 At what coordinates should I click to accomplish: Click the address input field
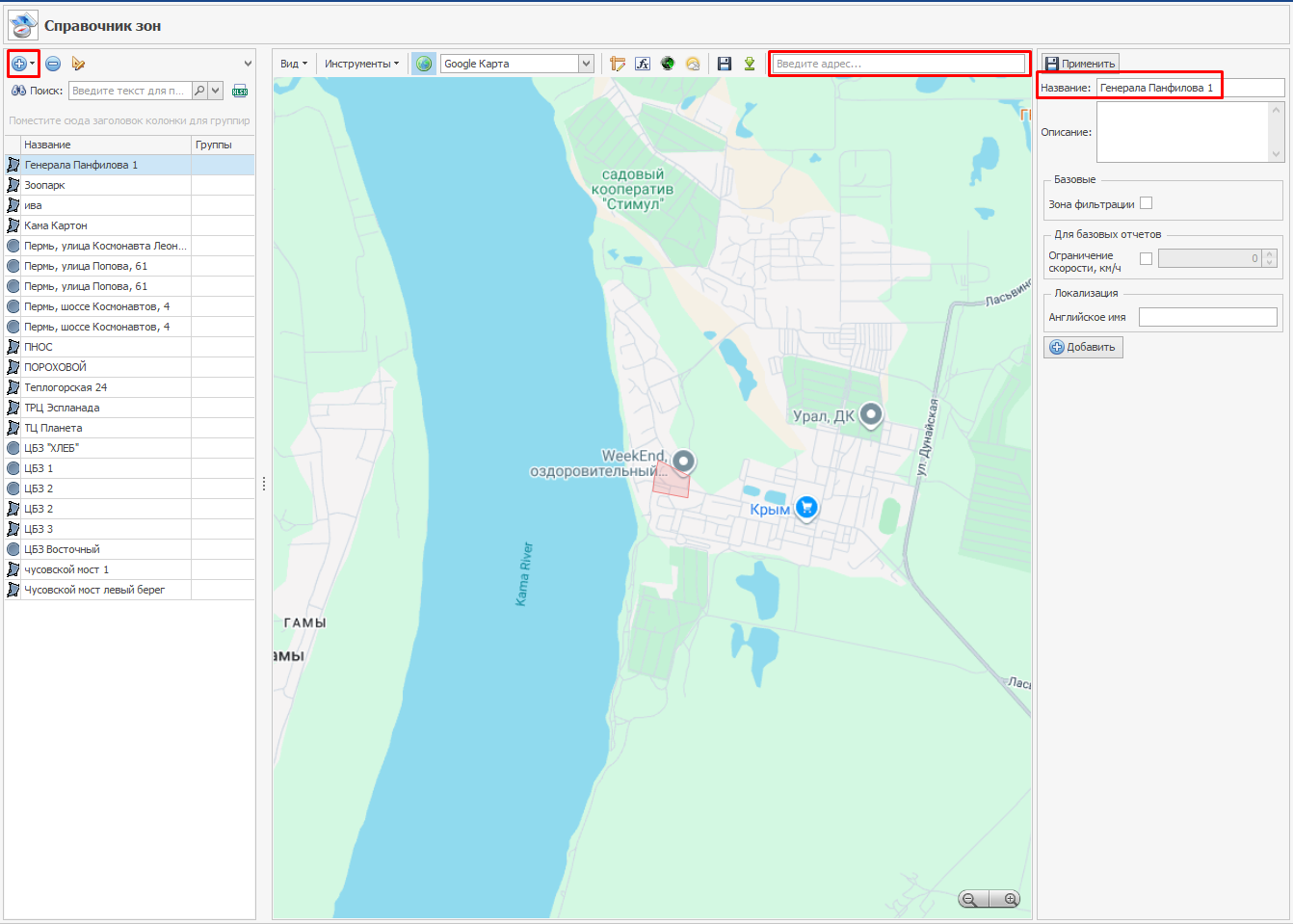pyautogui.click(x=899, y=64)
